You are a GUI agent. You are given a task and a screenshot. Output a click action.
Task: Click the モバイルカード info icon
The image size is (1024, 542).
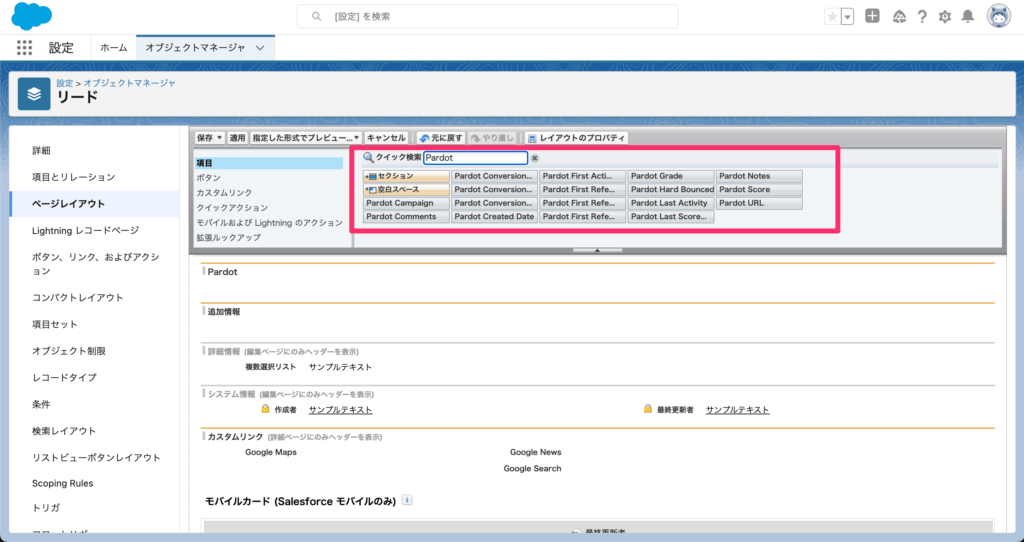pos(407,500)
